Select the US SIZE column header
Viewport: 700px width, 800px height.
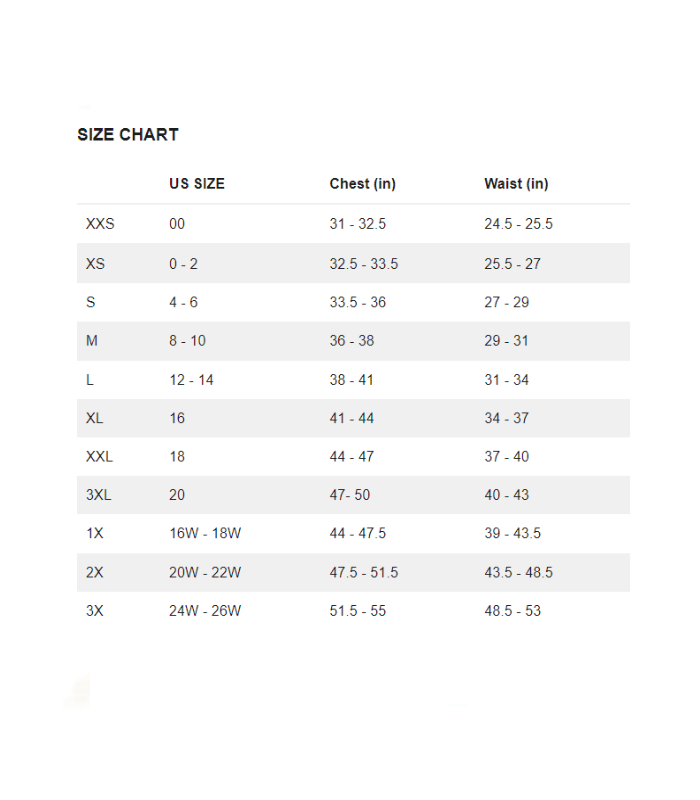point(197,184)
